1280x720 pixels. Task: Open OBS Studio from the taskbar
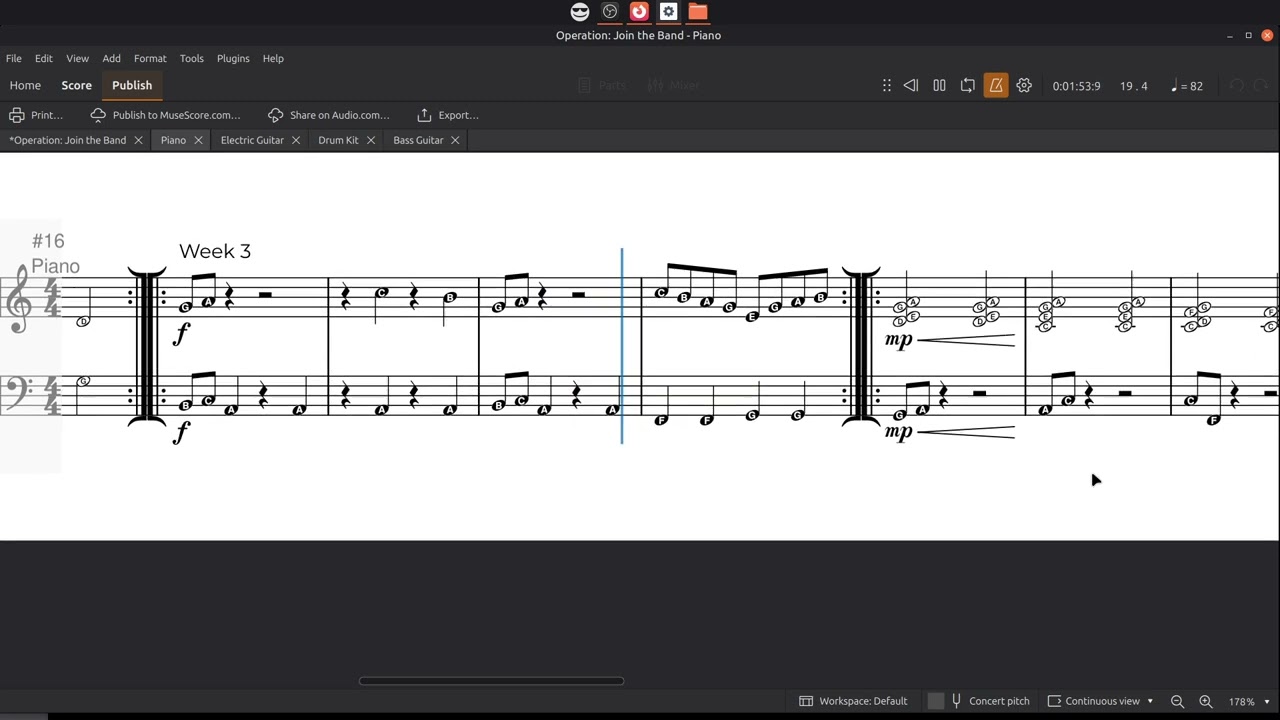[610, 12]
